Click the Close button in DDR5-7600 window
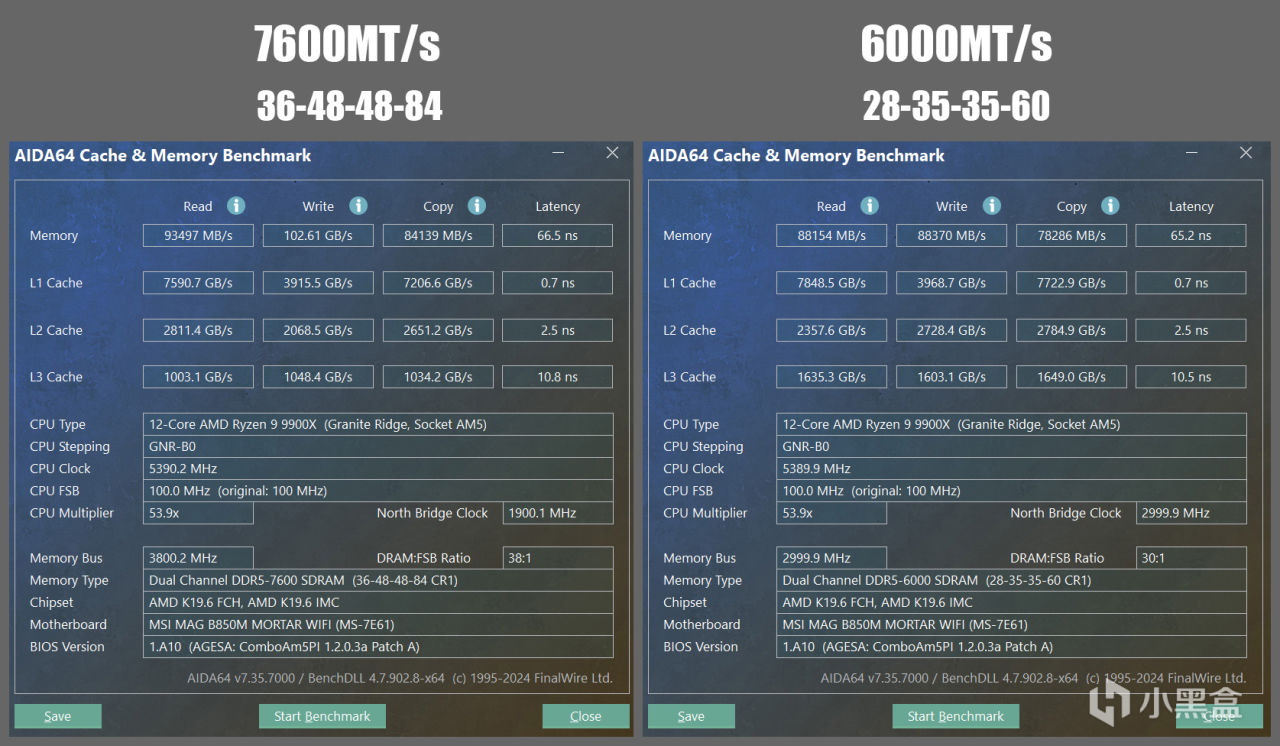The width and height of the screenshot is (1280, 746). click(x=586, y=716)
